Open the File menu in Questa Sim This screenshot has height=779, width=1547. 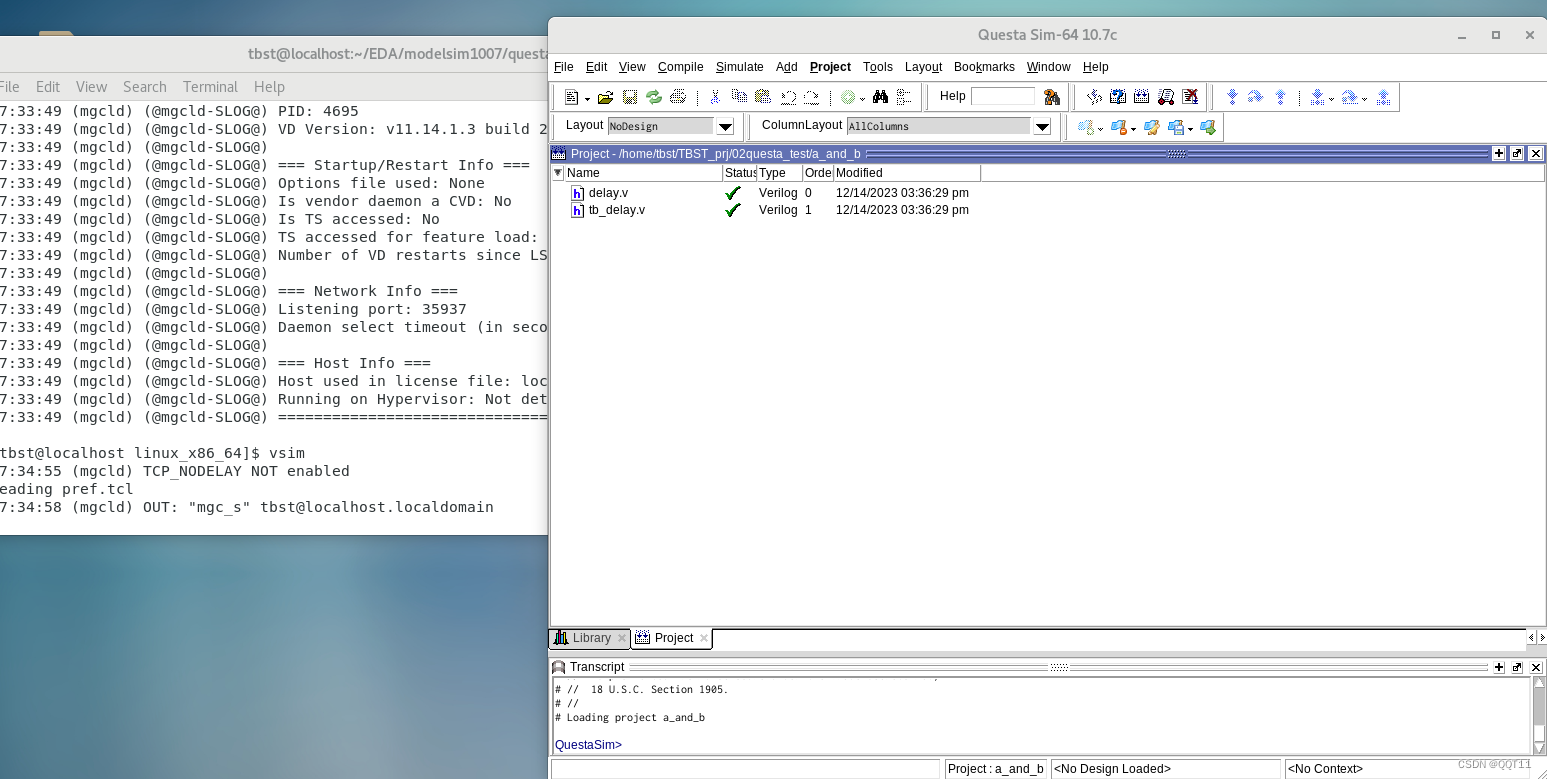coord(564,67)
